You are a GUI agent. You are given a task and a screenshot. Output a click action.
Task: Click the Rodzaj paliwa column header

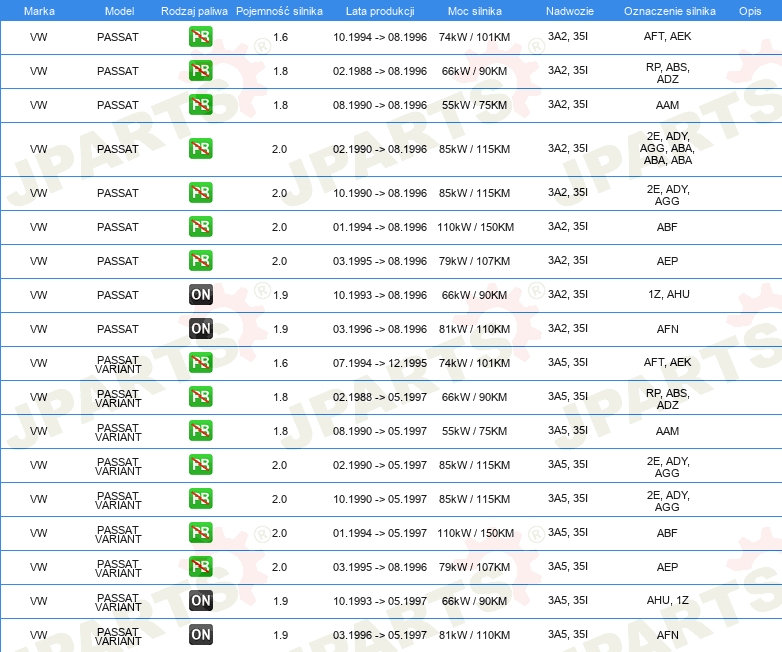click(x=194, y=11)
